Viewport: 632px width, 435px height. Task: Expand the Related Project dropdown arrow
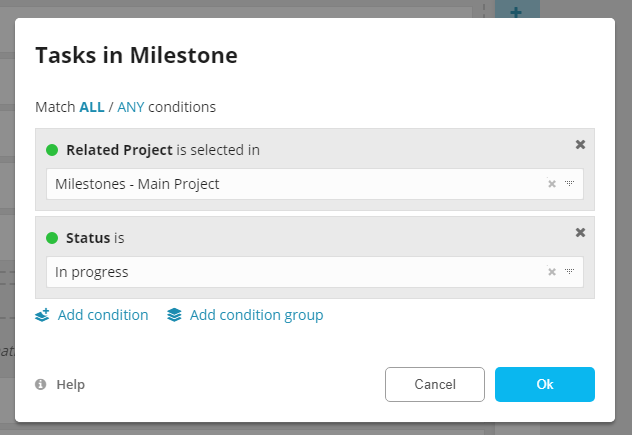[x=569, y=184]
